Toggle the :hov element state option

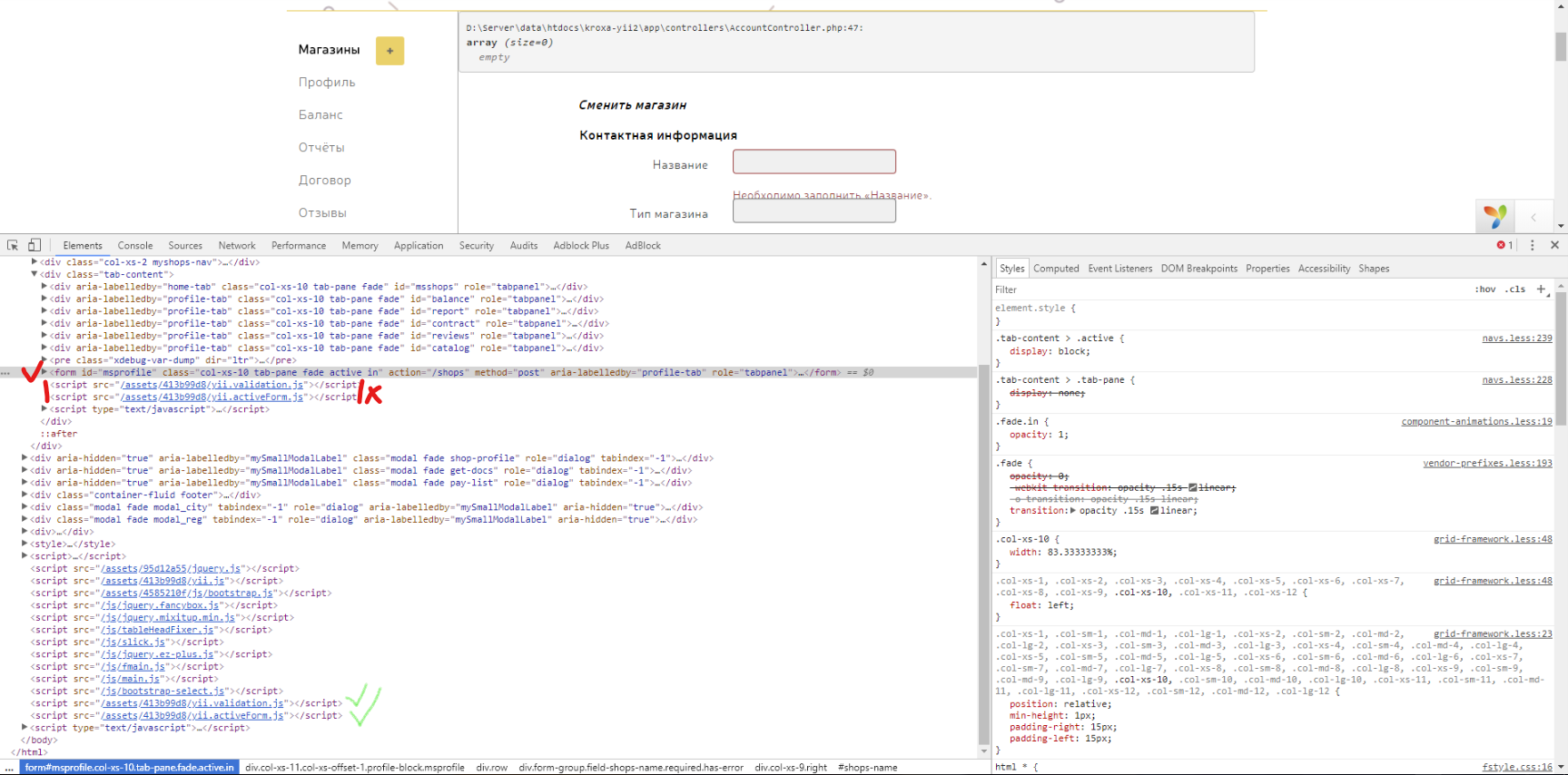[x=1485, y=289]
